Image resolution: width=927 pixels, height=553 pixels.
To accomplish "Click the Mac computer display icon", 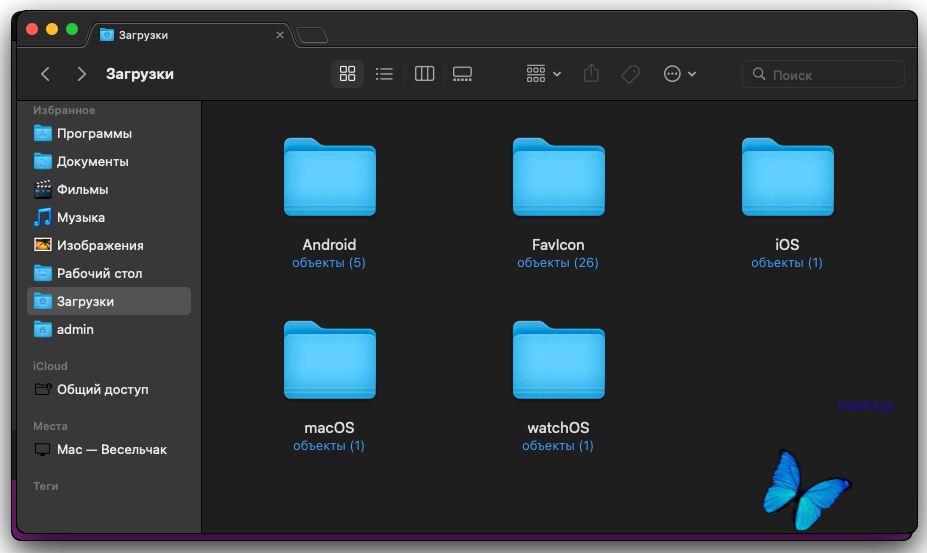I will (x=43, y=449).
